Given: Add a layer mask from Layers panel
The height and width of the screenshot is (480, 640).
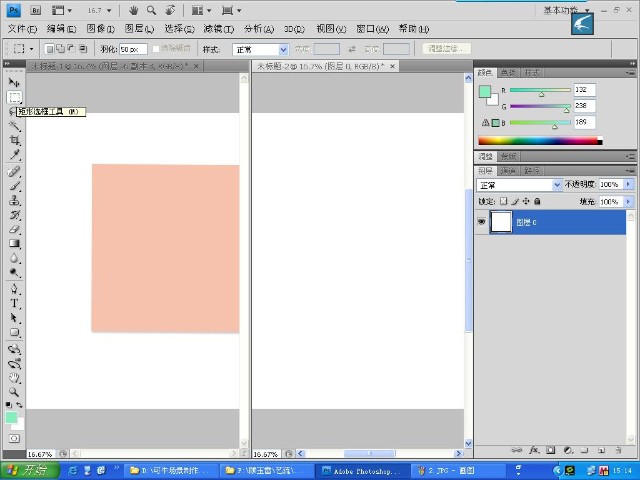Looking at the screenshot, I should pyautogui.click(x=551, y=450).
